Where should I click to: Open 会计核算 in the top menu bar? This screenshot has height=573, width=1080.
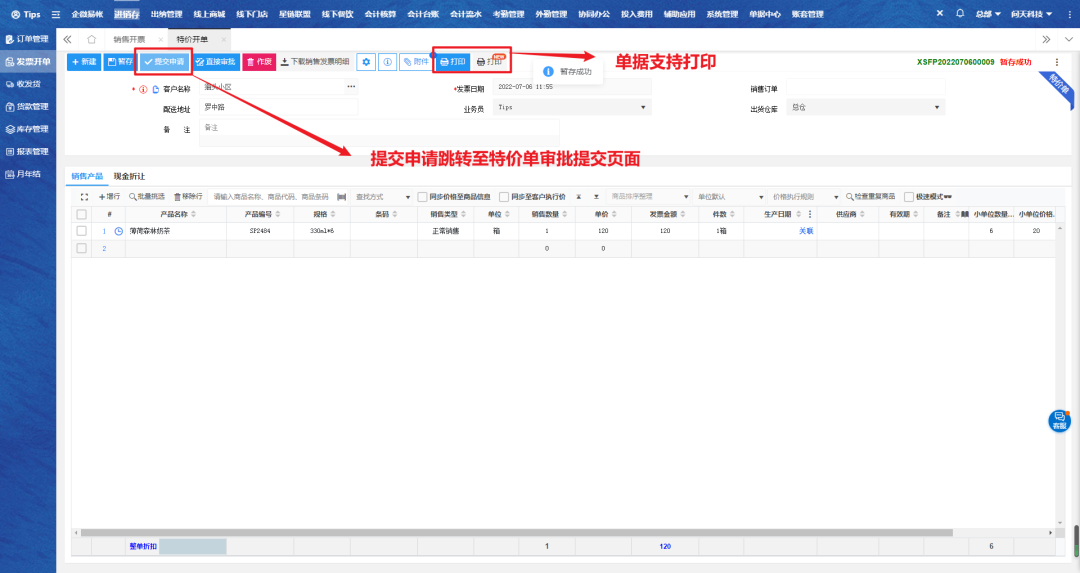379,14
